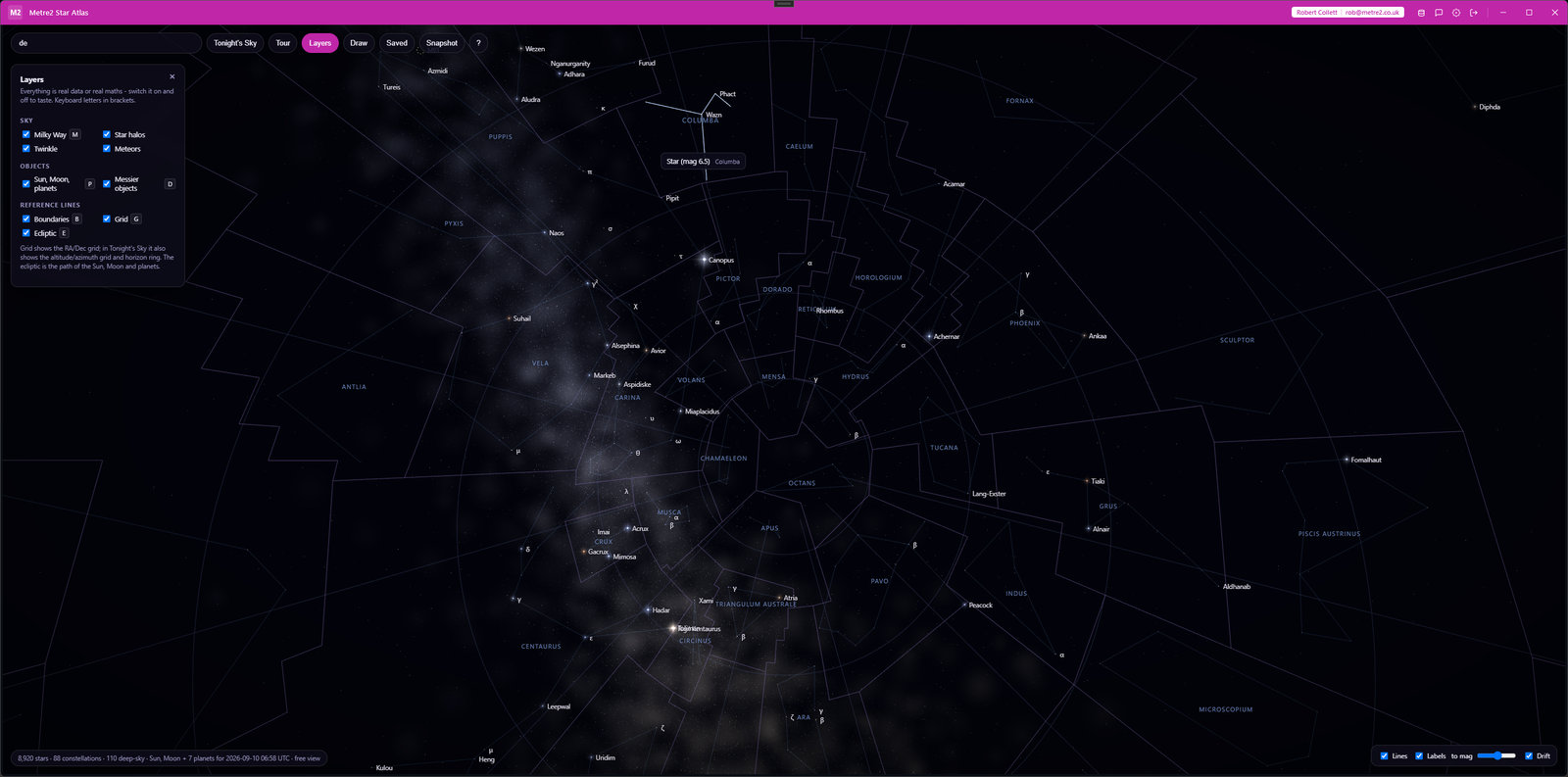Screen dimensions: 1568x777
Task: Adjust the label magnitude slider
Action: coord(1496,755)
